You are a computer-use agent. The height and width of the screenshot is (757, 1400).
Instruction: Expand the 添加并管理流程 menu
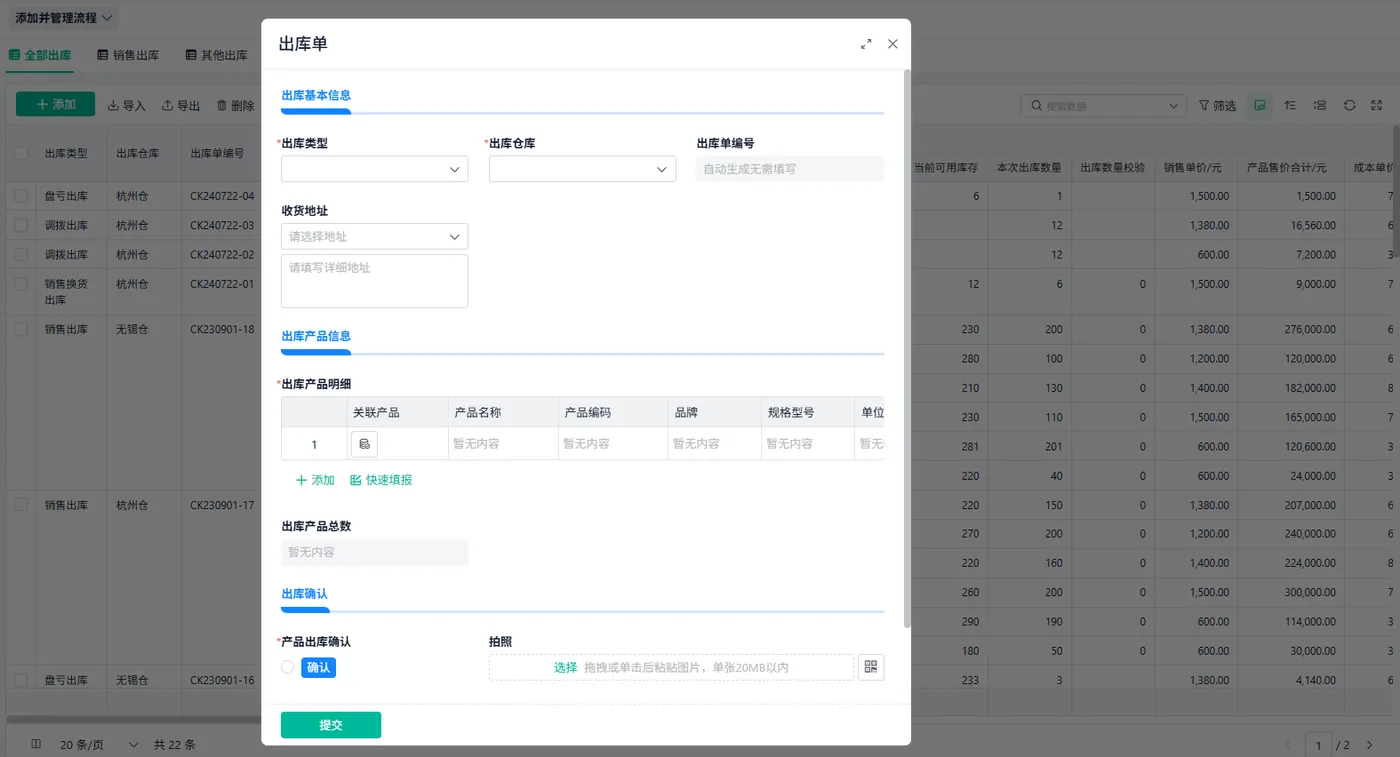[x=64, y=18]
